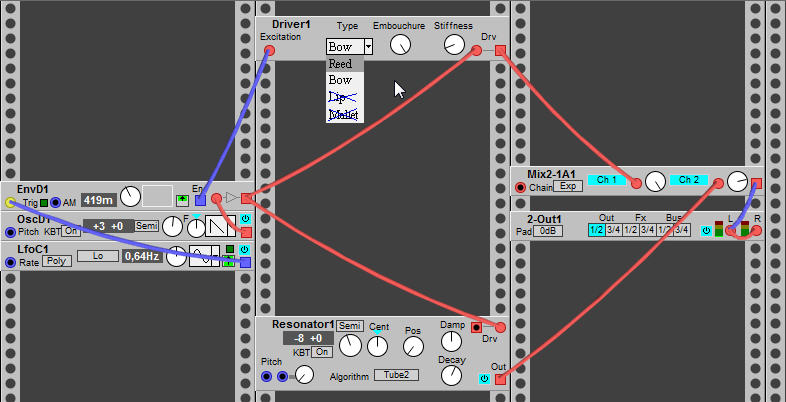786x402 pixels.
Task: Click the LfoC1 blue Rate input jack
Action: (x=10, y=262)
